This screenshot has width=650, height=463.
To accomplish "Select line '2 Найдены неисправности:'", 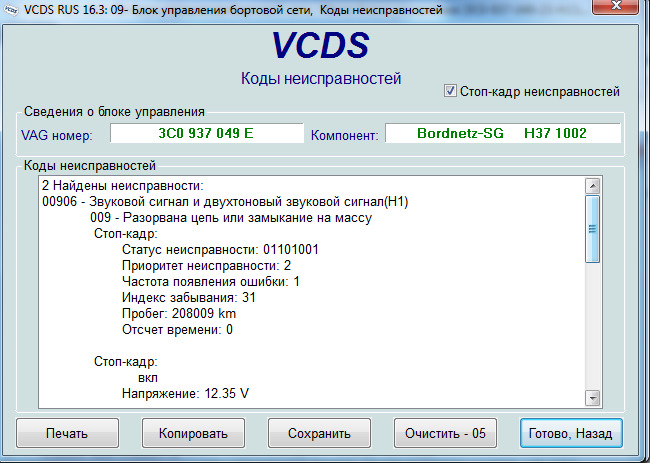I will point(123,186).
